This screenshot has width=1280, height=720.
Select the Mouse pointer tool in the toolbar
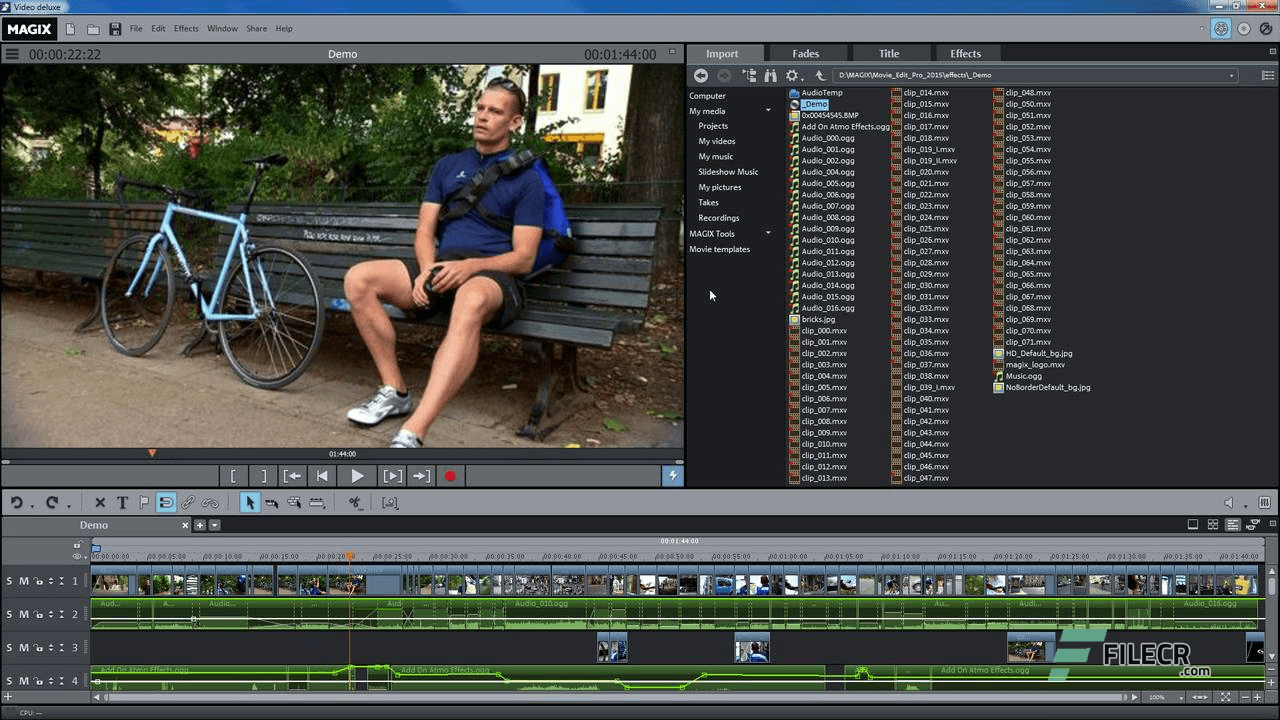tap(250, 503)
